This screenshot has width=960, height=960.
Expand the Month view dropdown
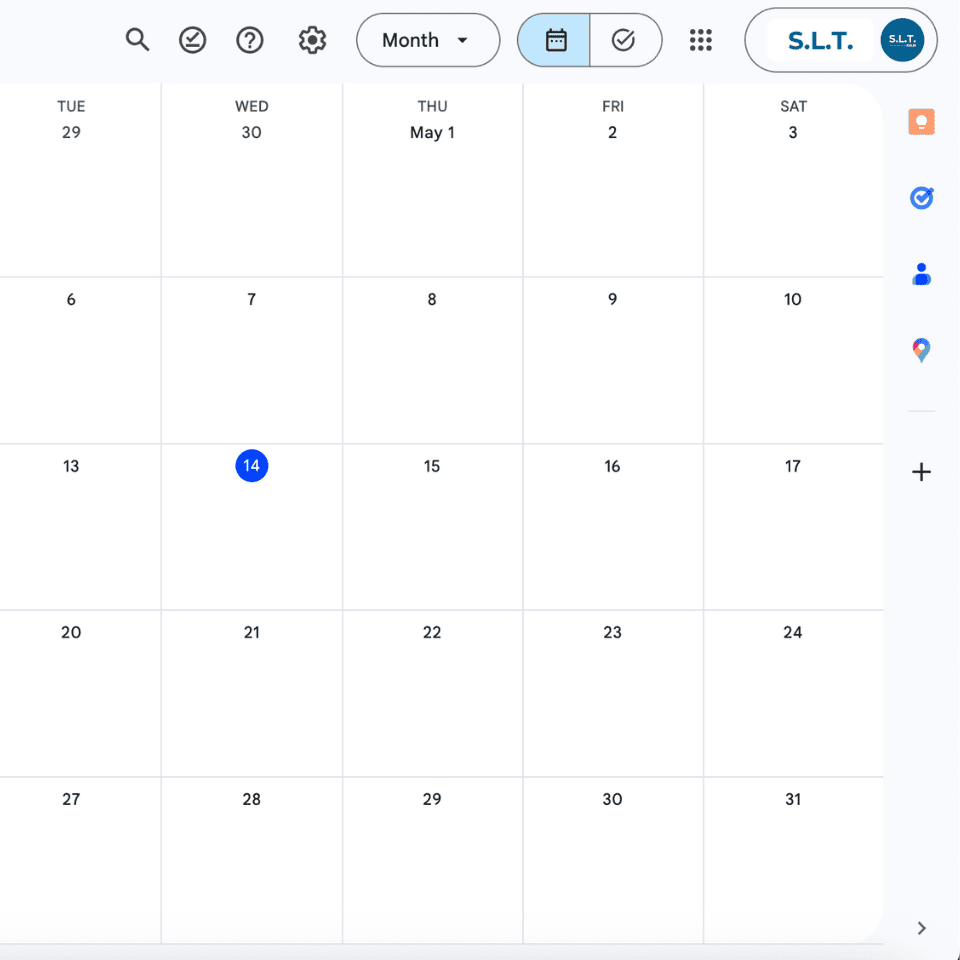428,40
